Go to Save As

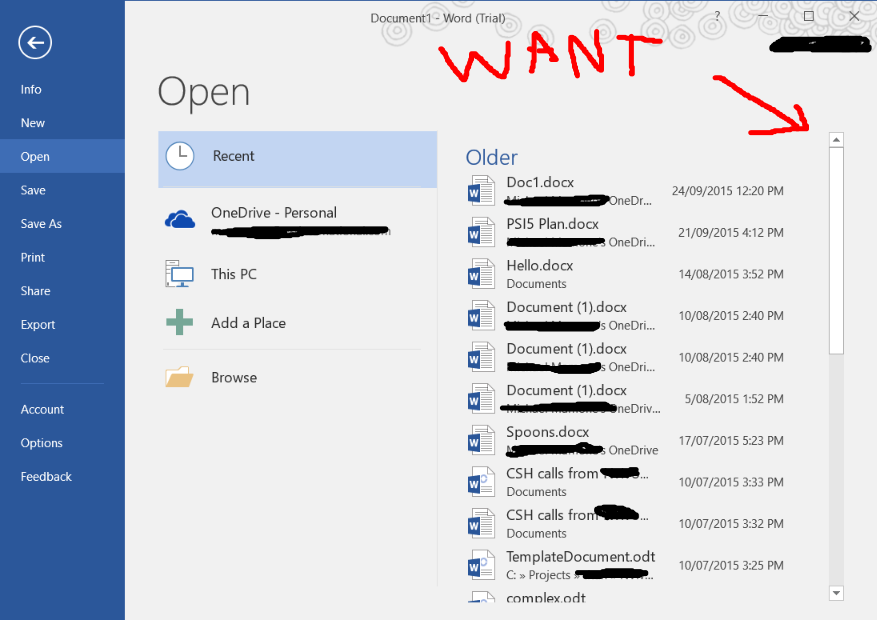pos(62,224)
